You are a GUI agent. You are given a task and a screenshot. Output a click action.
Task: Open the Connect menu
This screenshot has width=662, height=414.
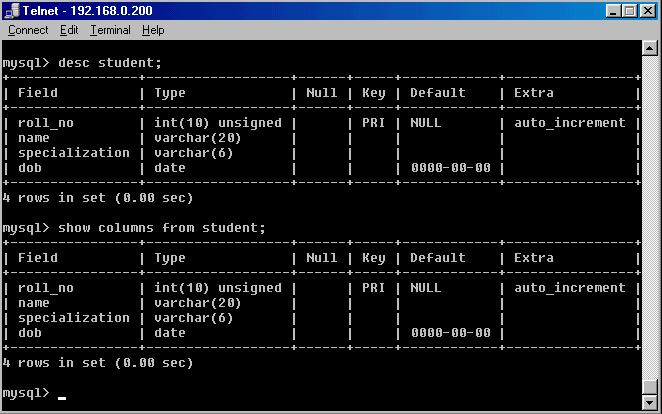click(x=28, y=30)
